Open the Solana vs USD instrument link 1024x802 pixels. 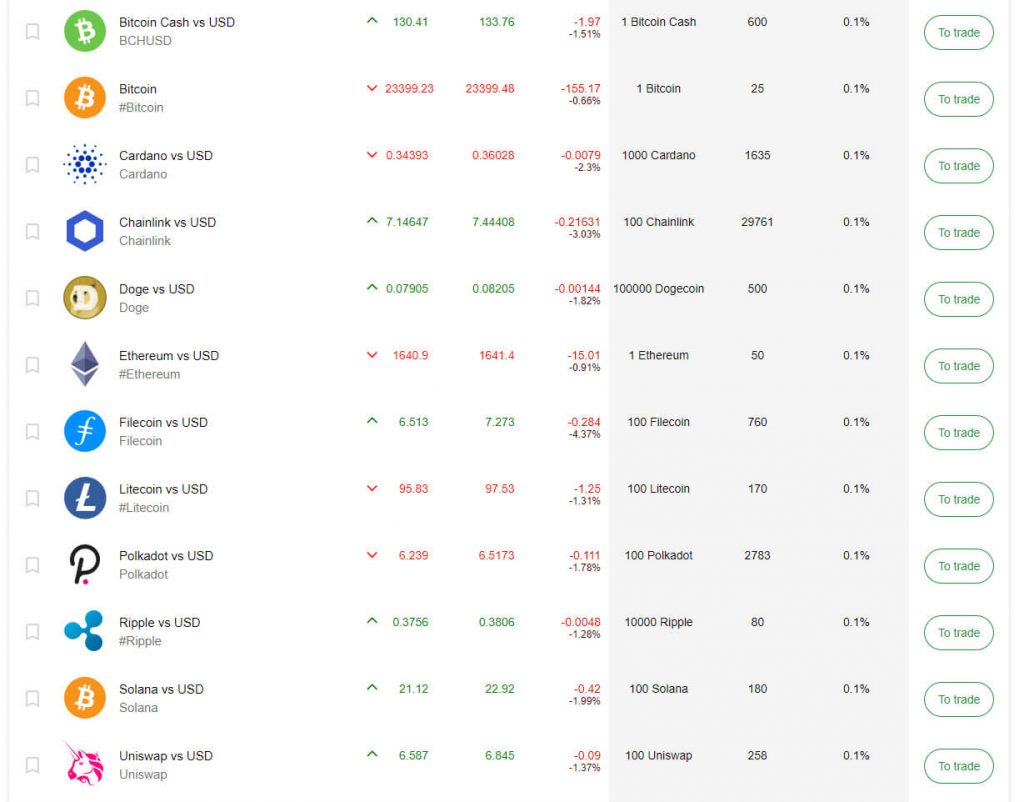[161, 689]
